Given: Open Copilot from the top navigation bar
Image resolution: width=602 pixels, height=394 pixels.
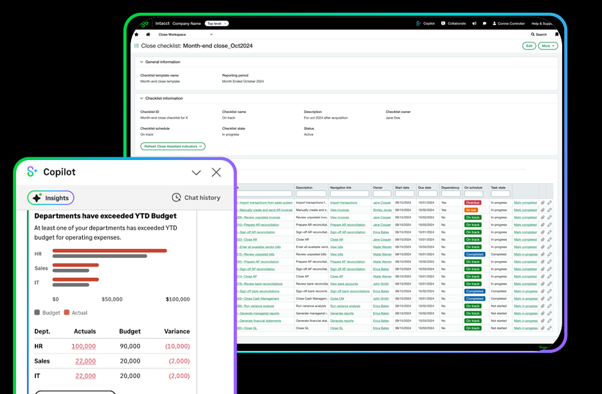Looking at the screenshot, I should [x=425, y=23].
